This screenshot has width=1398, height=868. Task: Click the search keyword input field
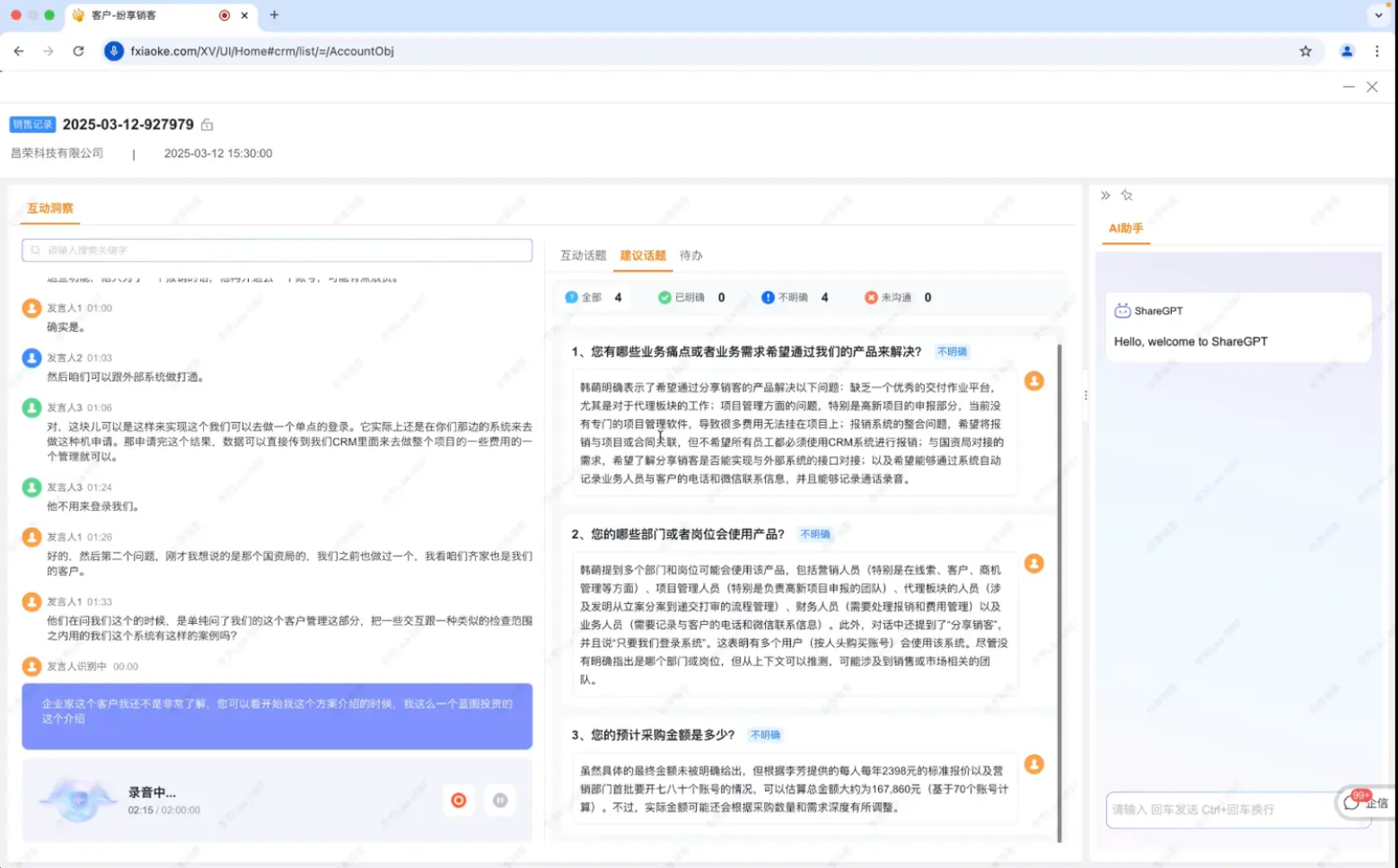click(x=277, y=250)
